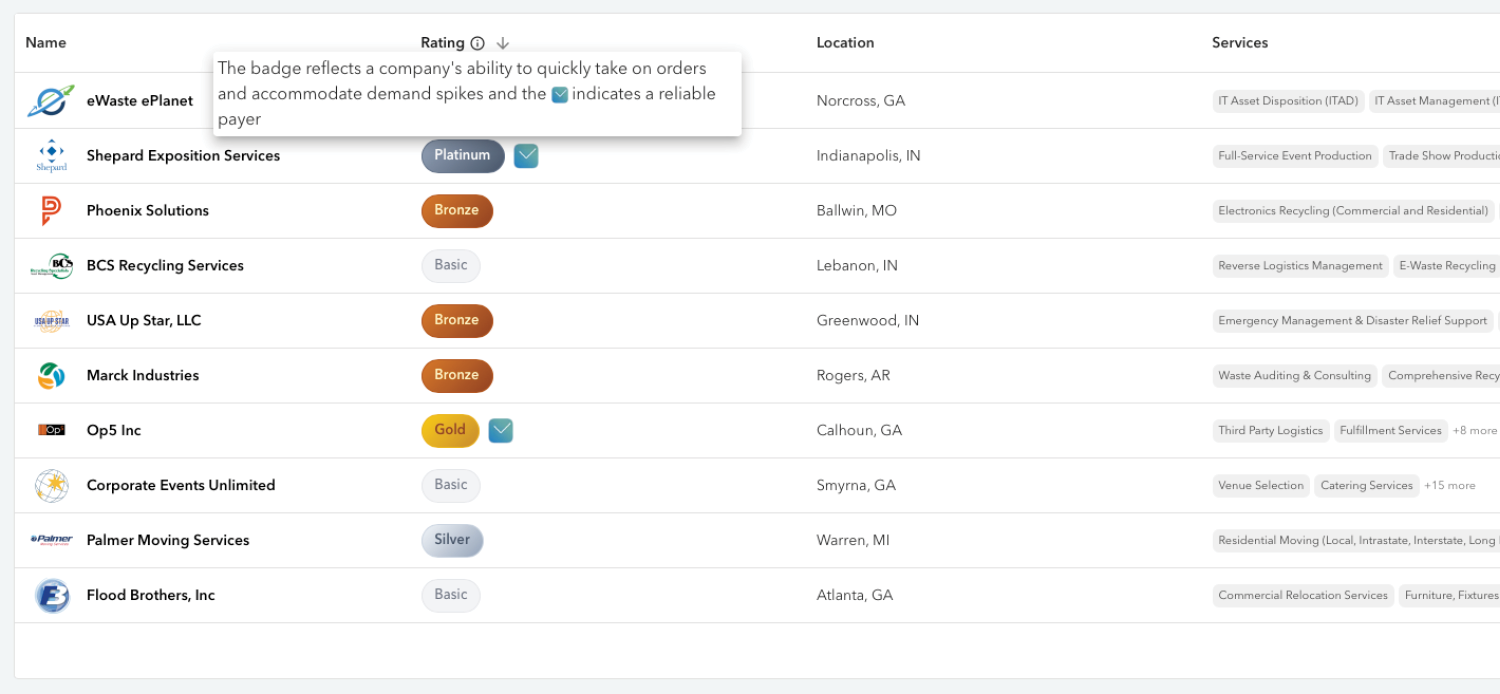The width and height of the screenshot is (1500, 694).
Task: Sort by Rating using the down arrow
Action: [503, 43]
